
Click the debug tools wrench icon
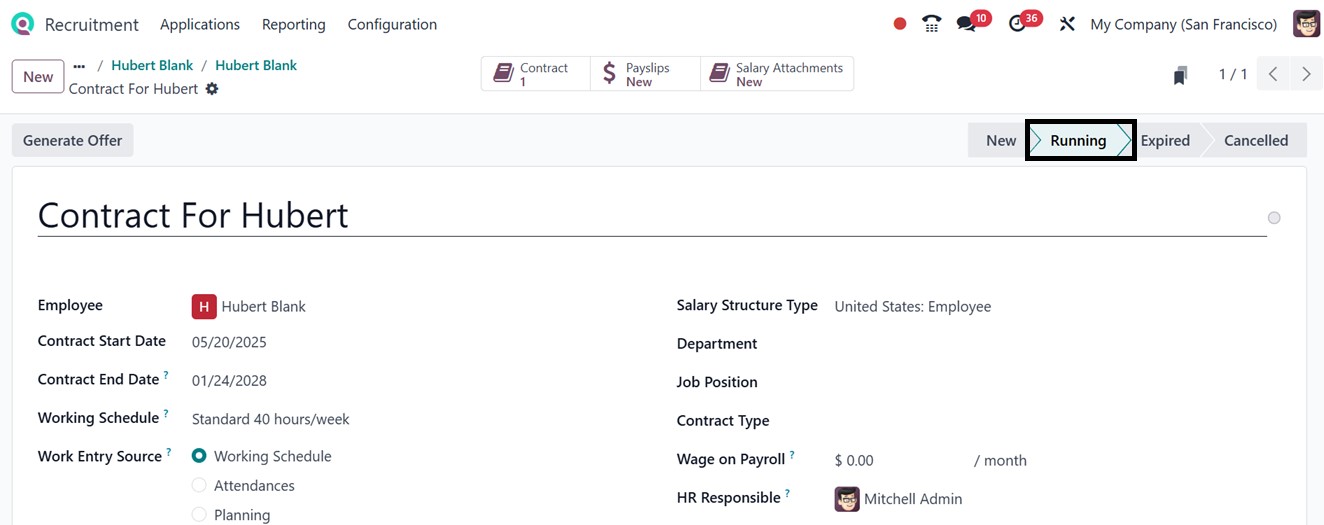(1067, 24)
